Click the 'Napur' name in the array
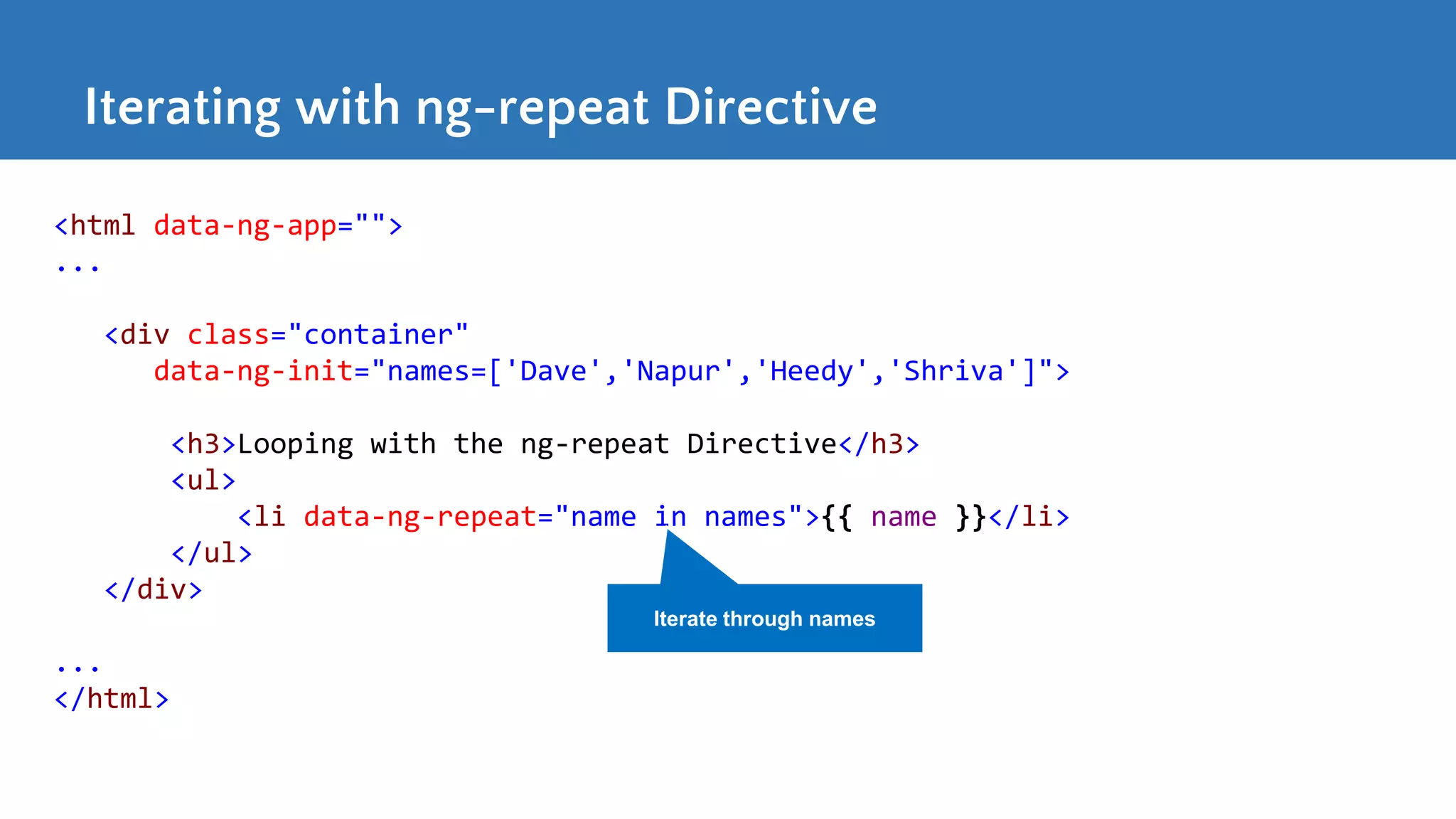The width and height of the screenshot is (1456, 819). (678, 371)
